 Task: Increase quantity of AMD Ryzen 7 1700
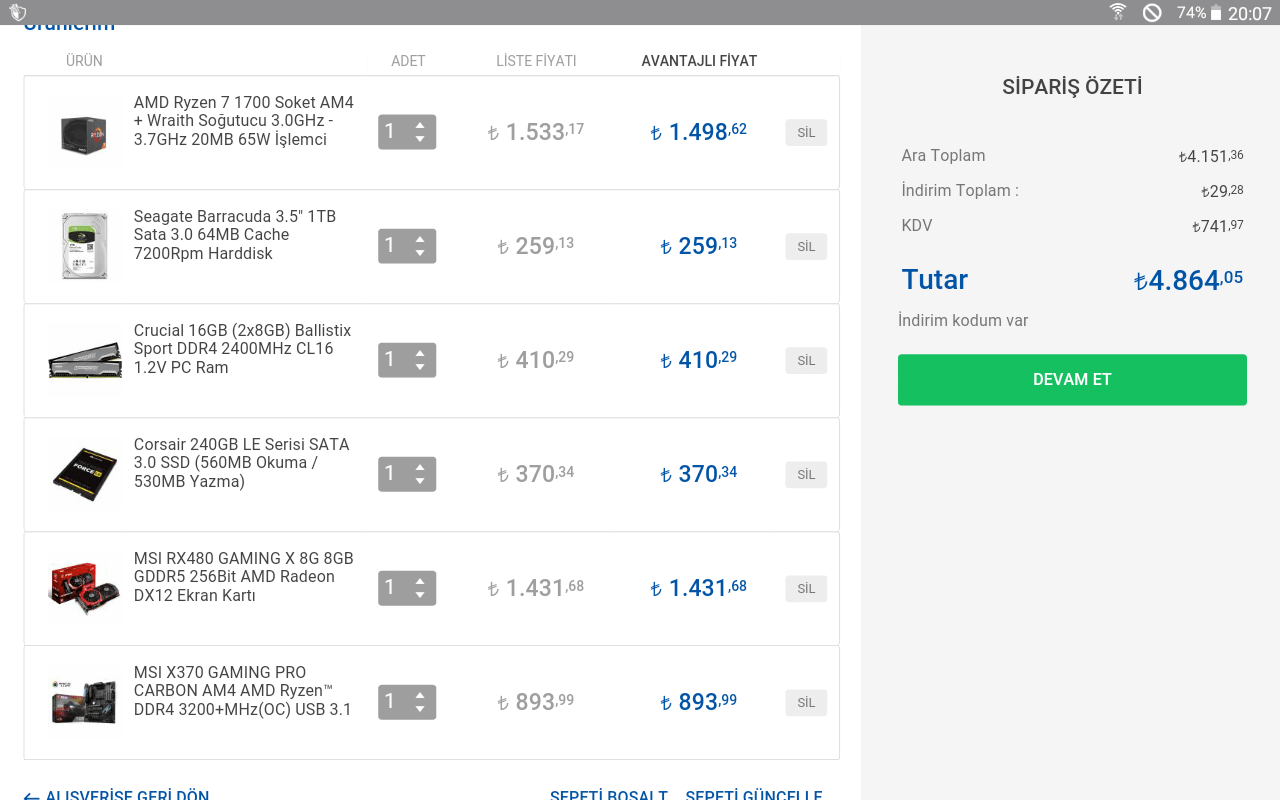coord(420,125)
